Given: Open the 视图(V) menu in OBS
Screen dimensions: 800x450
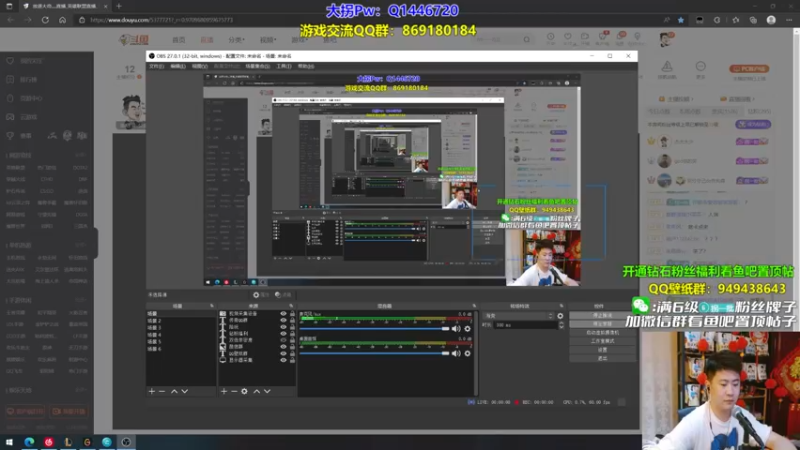Looking at the screenshot, I should pyautogui.click(x=199, y=66).
